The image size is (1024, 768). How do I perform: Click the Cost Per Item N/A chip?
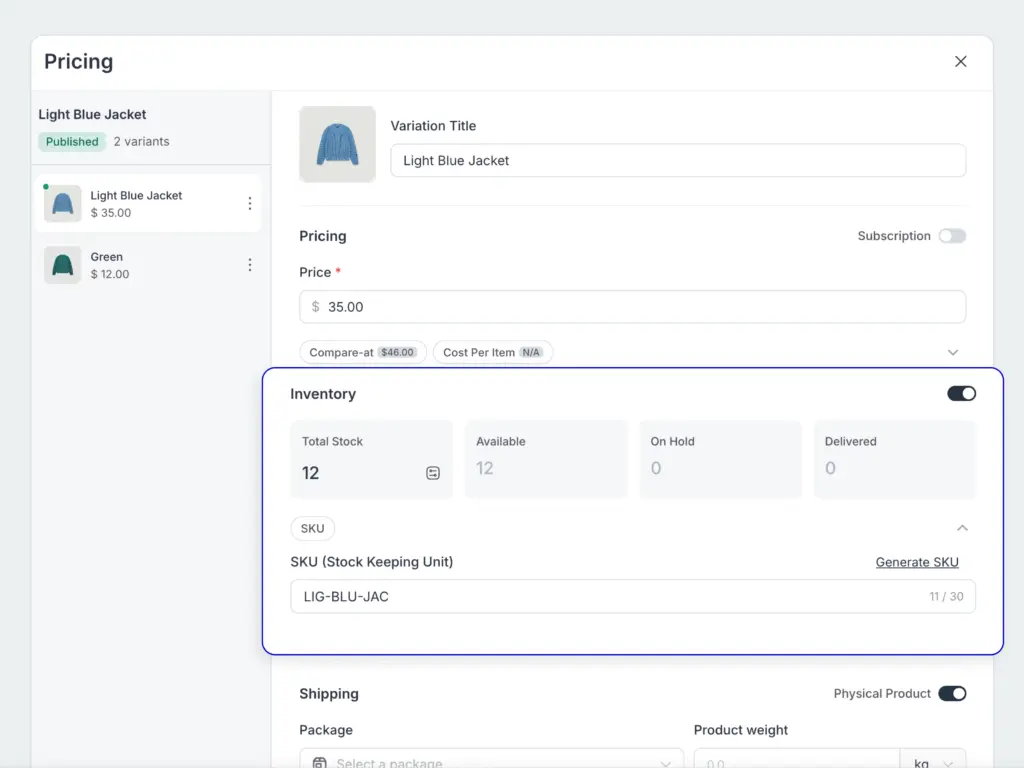(x=492, y=353)
